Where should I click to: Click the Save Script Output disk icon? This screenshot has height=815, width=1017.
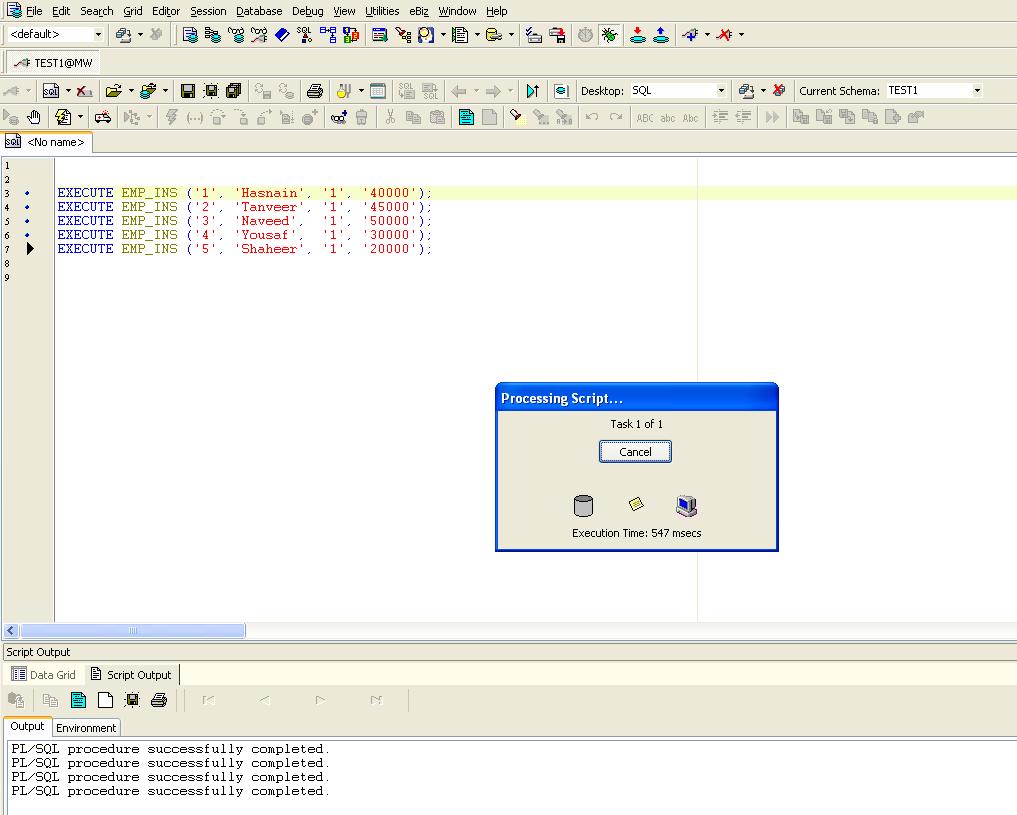[131, 700]
